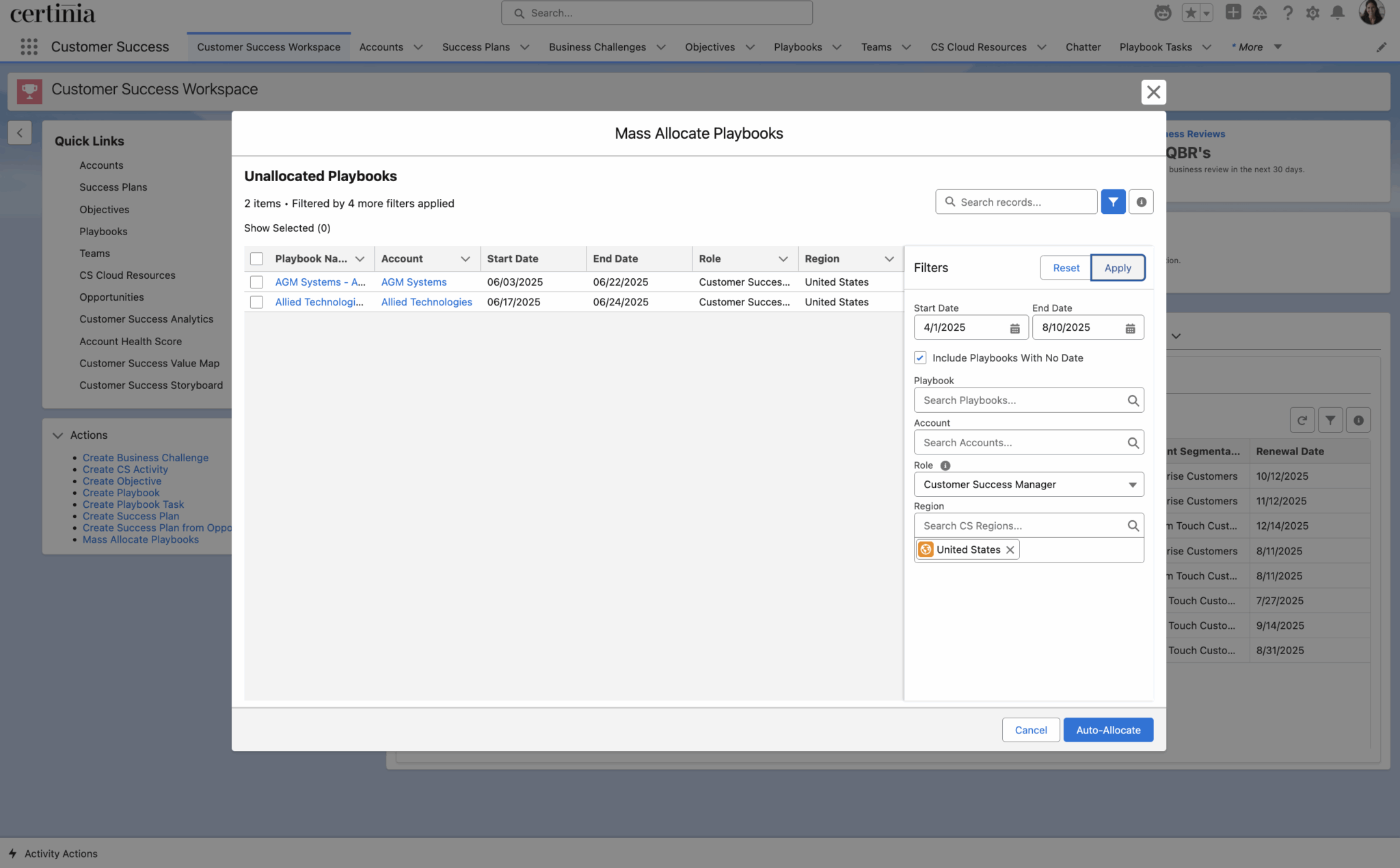Click the Auto-Allocate button
The width and height of the screenshot is (1400, 868).
(x=1108, y=729)
